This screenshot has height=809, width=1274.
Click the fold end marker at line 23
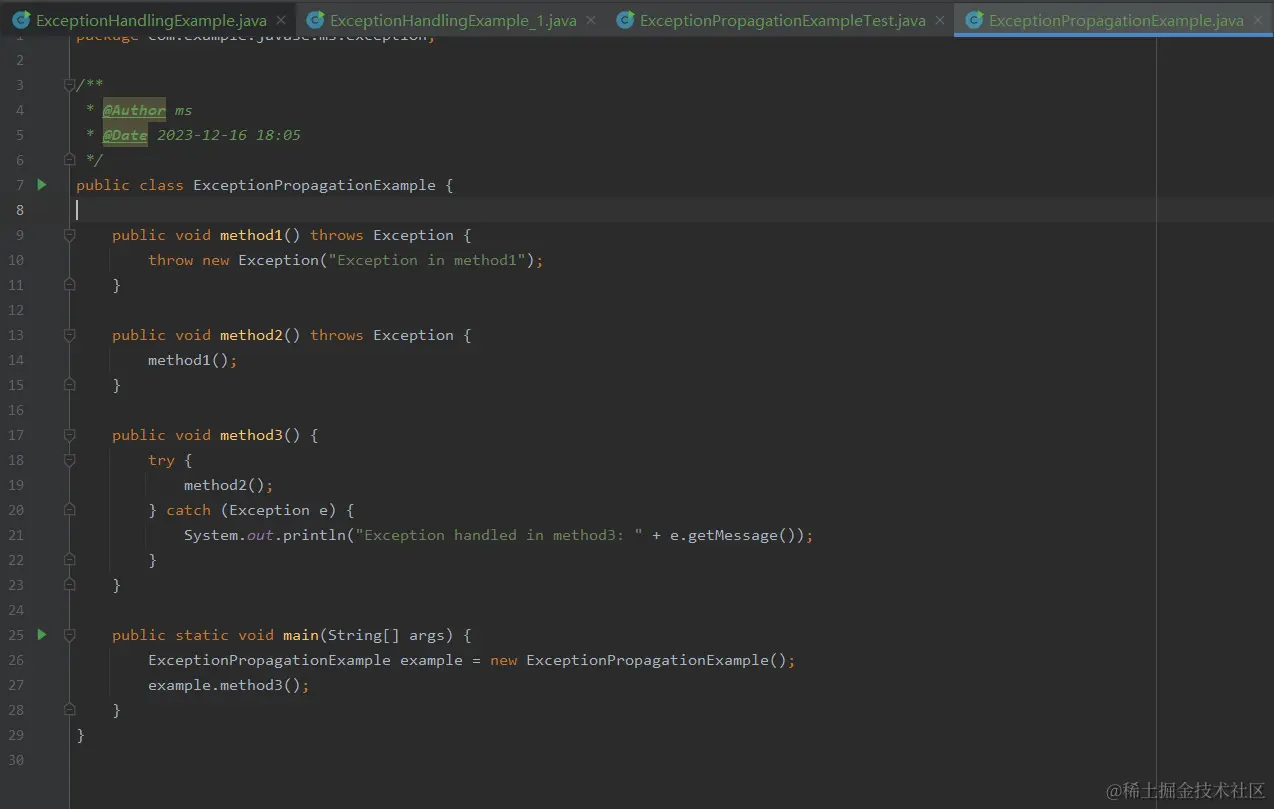69,584
